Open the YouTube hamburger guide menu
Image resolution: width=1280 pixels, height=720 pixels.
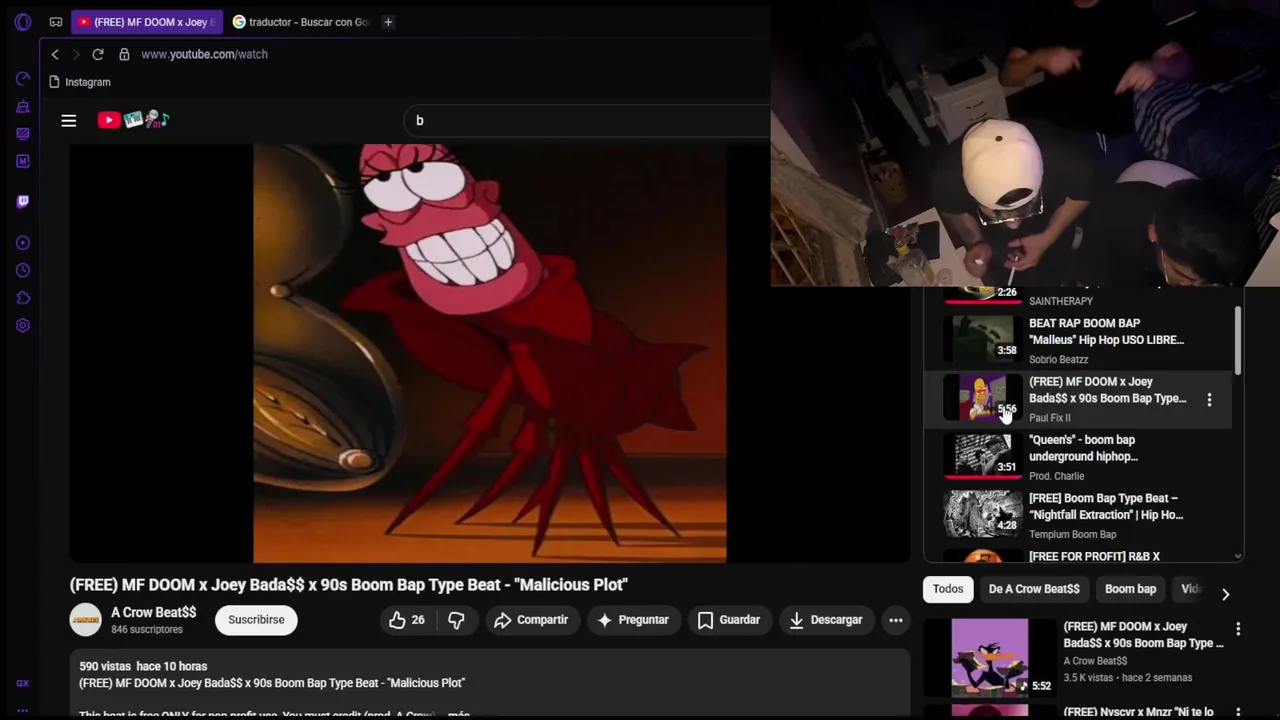point(69,120)
